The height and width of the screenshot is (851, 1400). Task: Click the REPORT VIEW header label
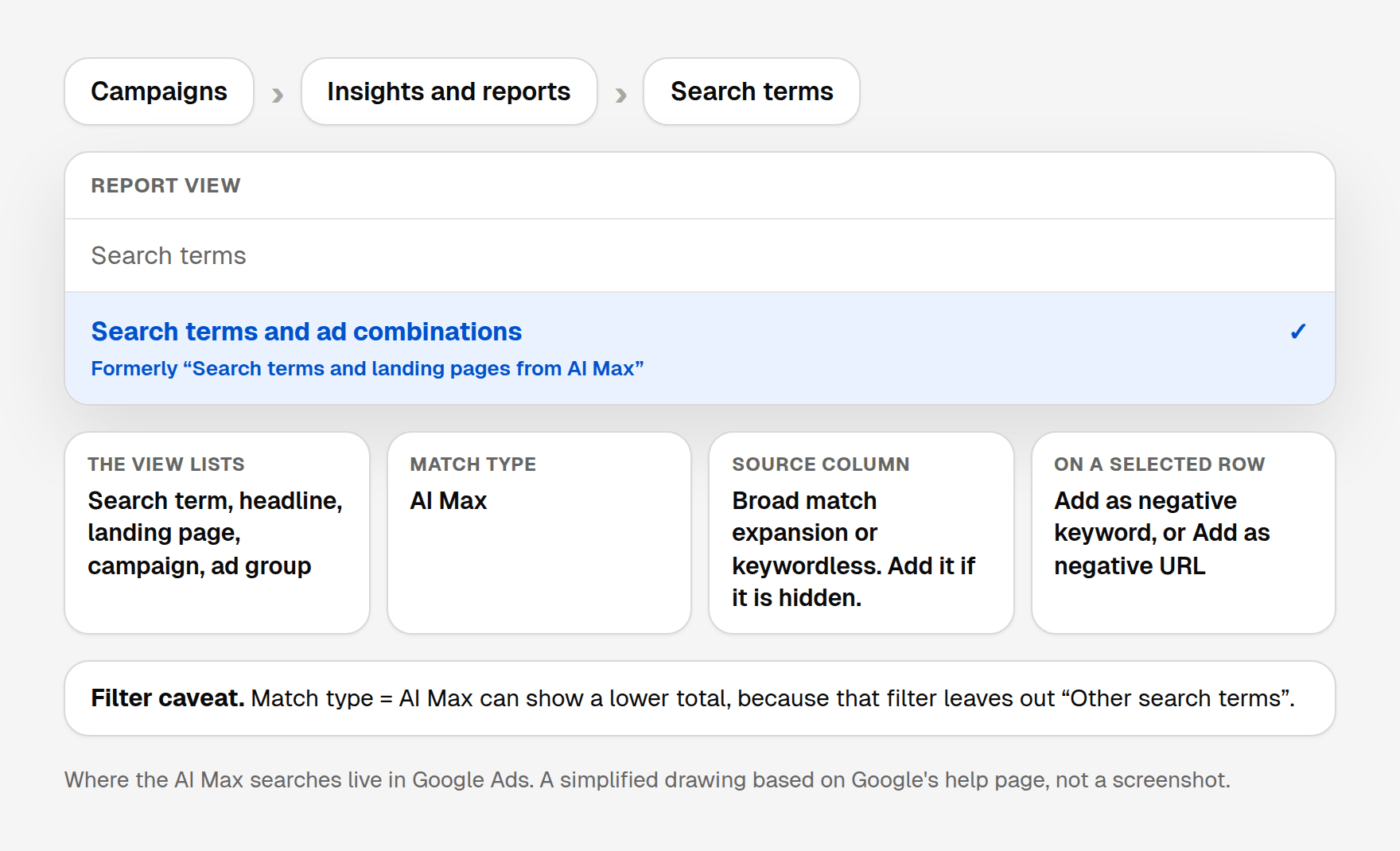click(x=165, y=185)
